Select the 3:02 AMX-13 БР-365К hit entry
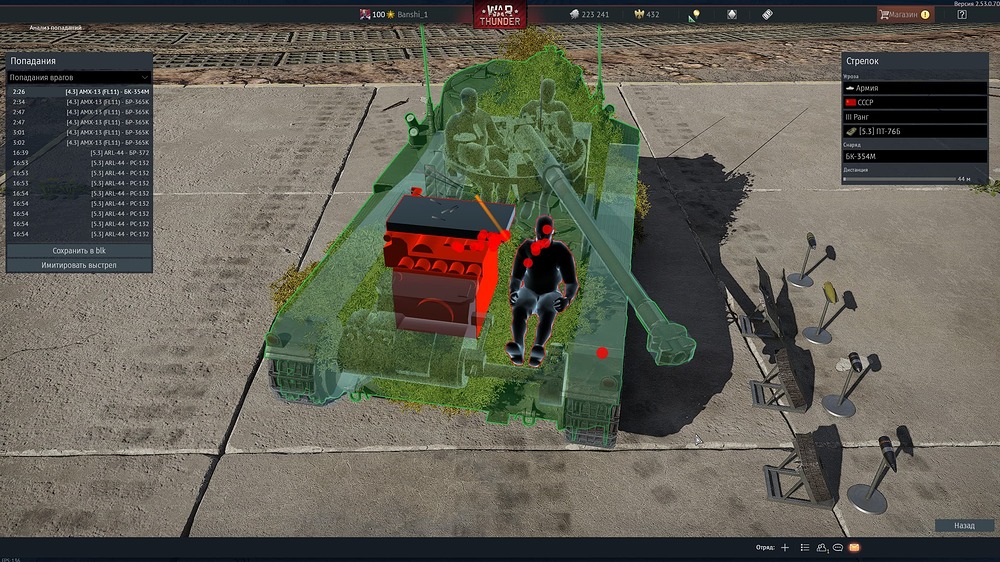 tap(79, 143)
